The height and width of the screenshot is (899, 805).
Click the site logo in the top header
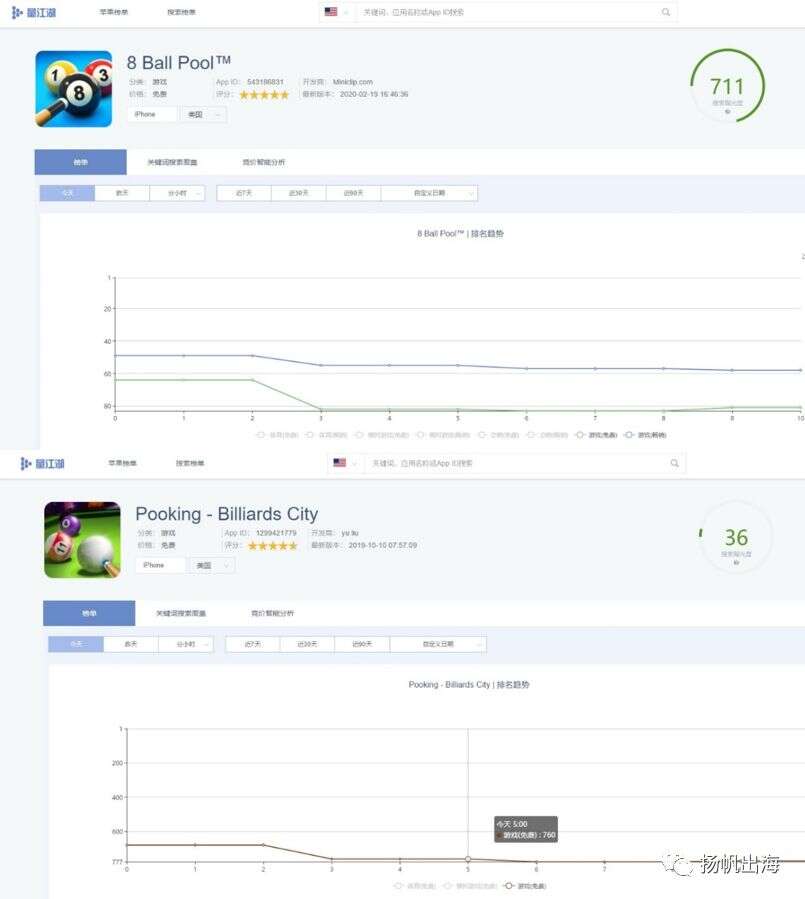tap(34, 12)
